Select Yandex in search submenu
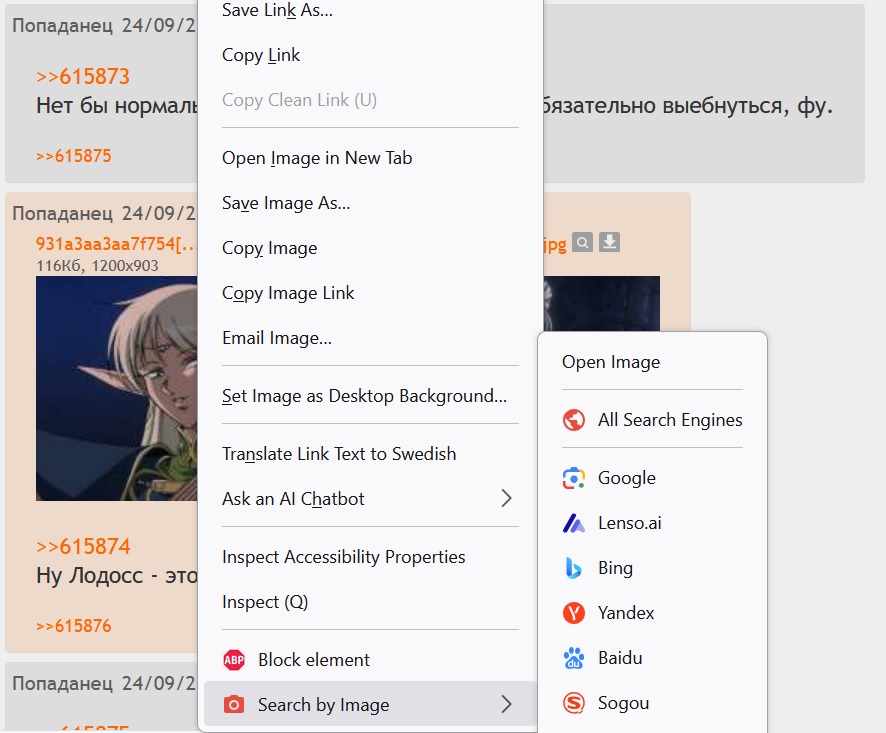The width and height of the screenshot is (886, 733). [x=653, y=613]
